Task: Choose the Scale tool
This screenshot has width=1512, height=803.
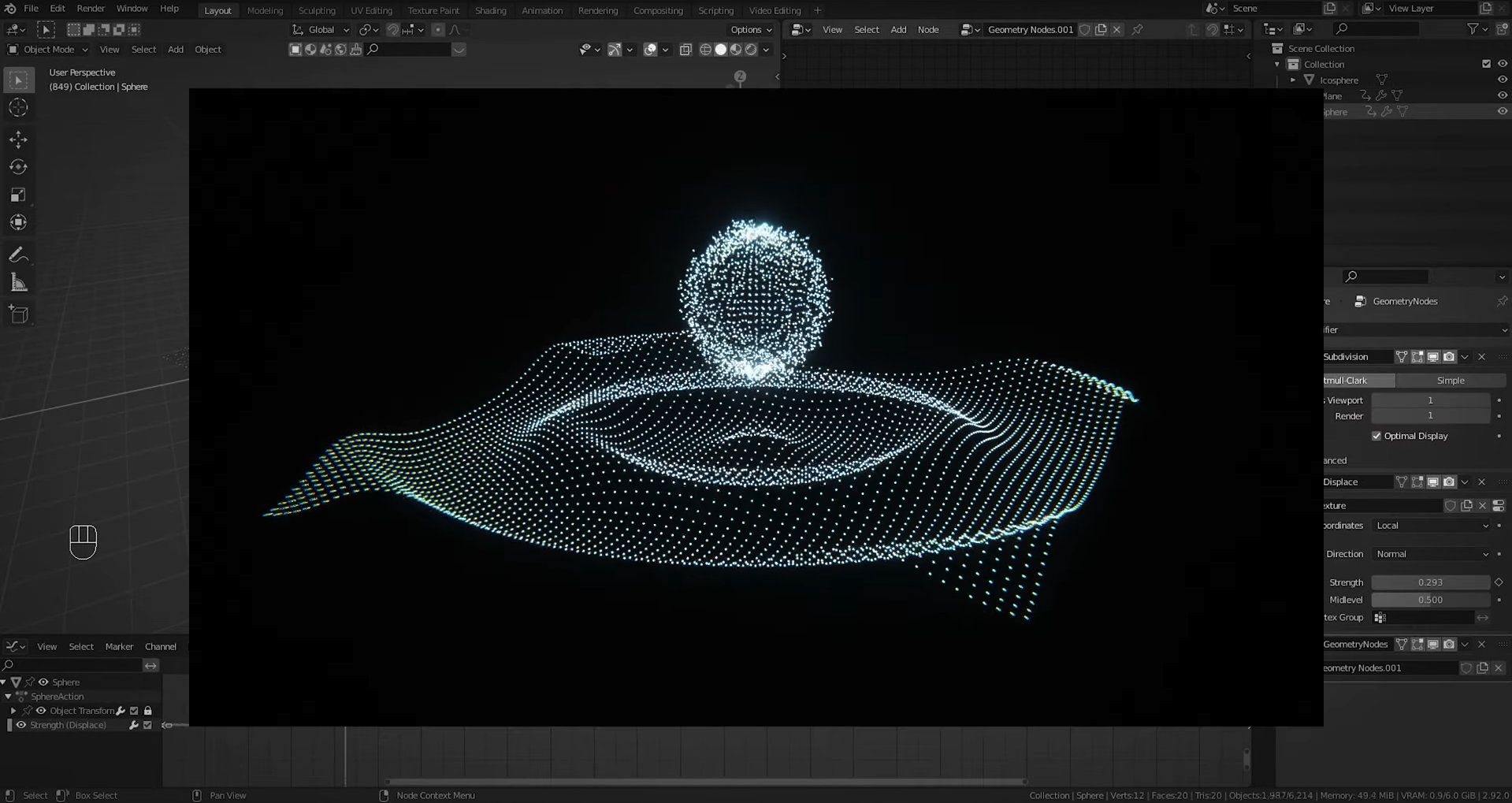Action: coord(18,195)
